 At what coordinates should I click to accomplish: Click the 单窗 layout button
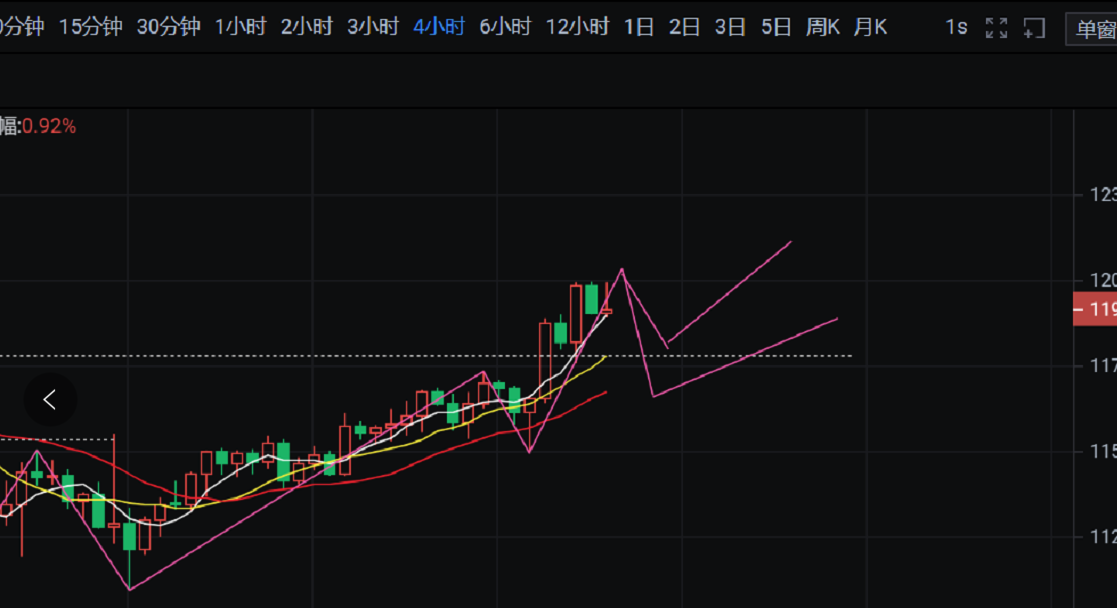(x=1092, y=29)
